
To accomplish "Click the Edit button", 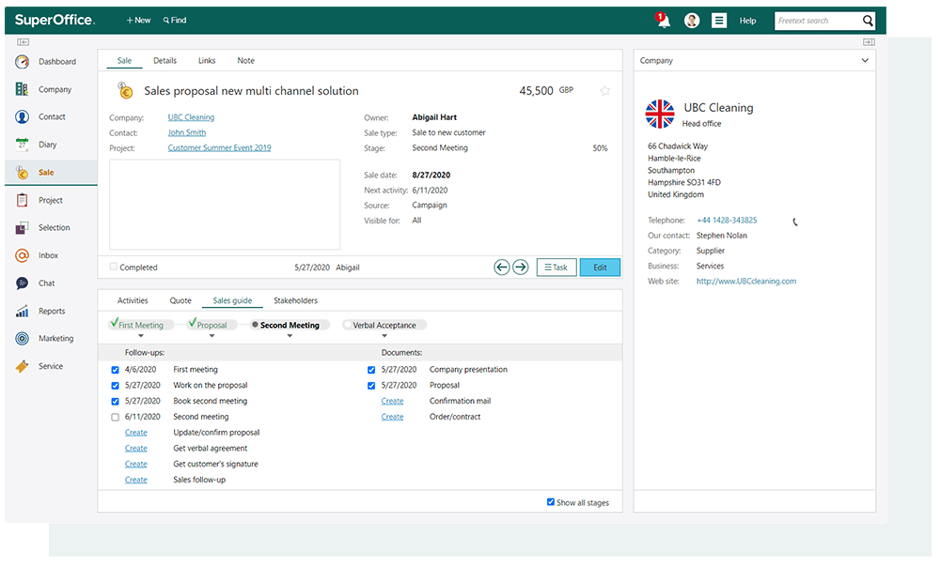I will 600,267.
